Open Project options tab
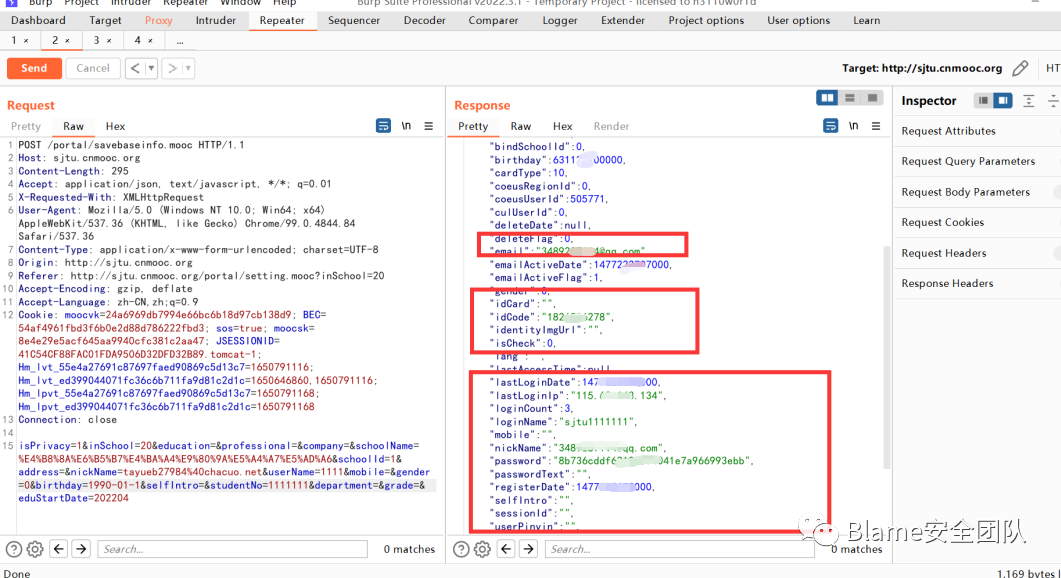 pyautogui.click(x=706, y=20)
